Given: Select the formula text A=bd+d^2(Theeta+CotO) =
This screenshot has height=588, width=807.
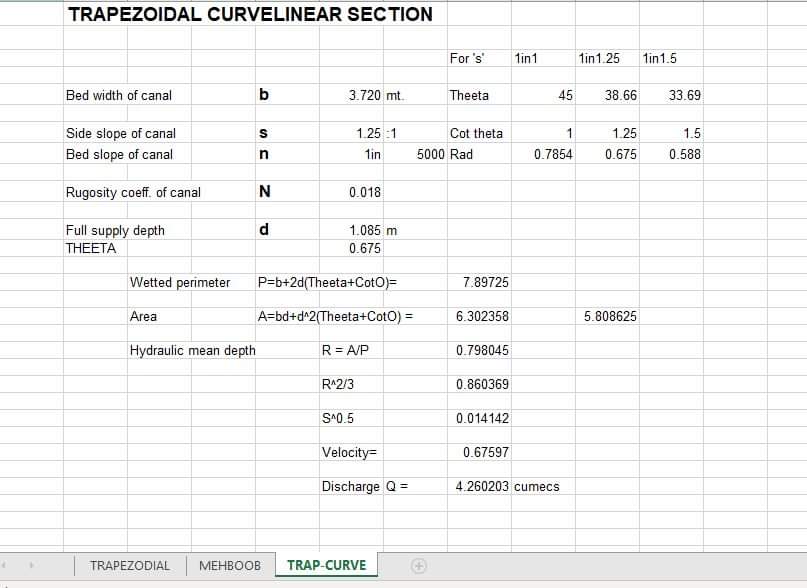Looking at the screenshot, I should [x=335, y=316].
